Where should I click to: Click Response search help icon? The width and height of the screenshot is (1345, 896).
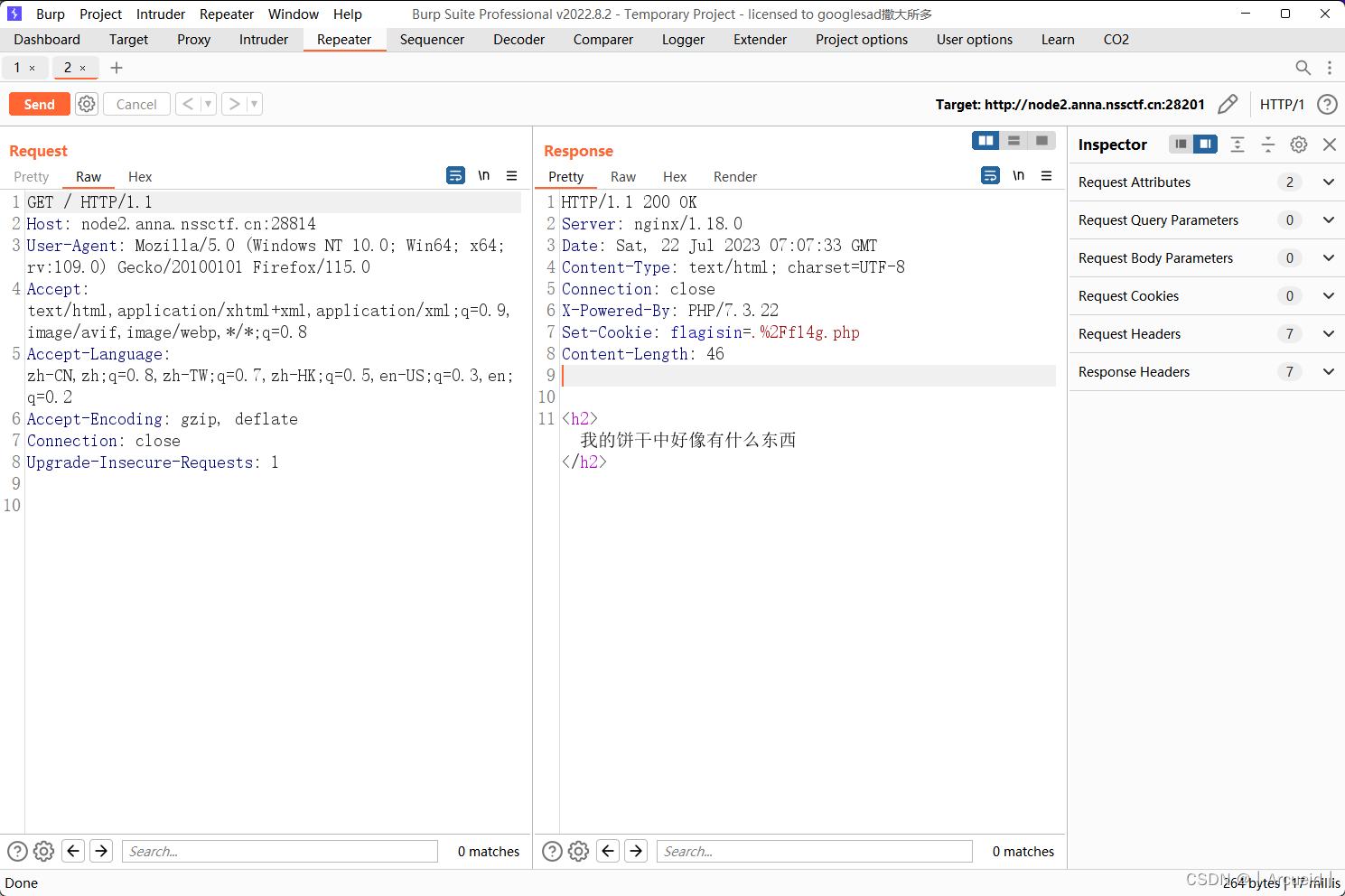[x=552, y=851]
